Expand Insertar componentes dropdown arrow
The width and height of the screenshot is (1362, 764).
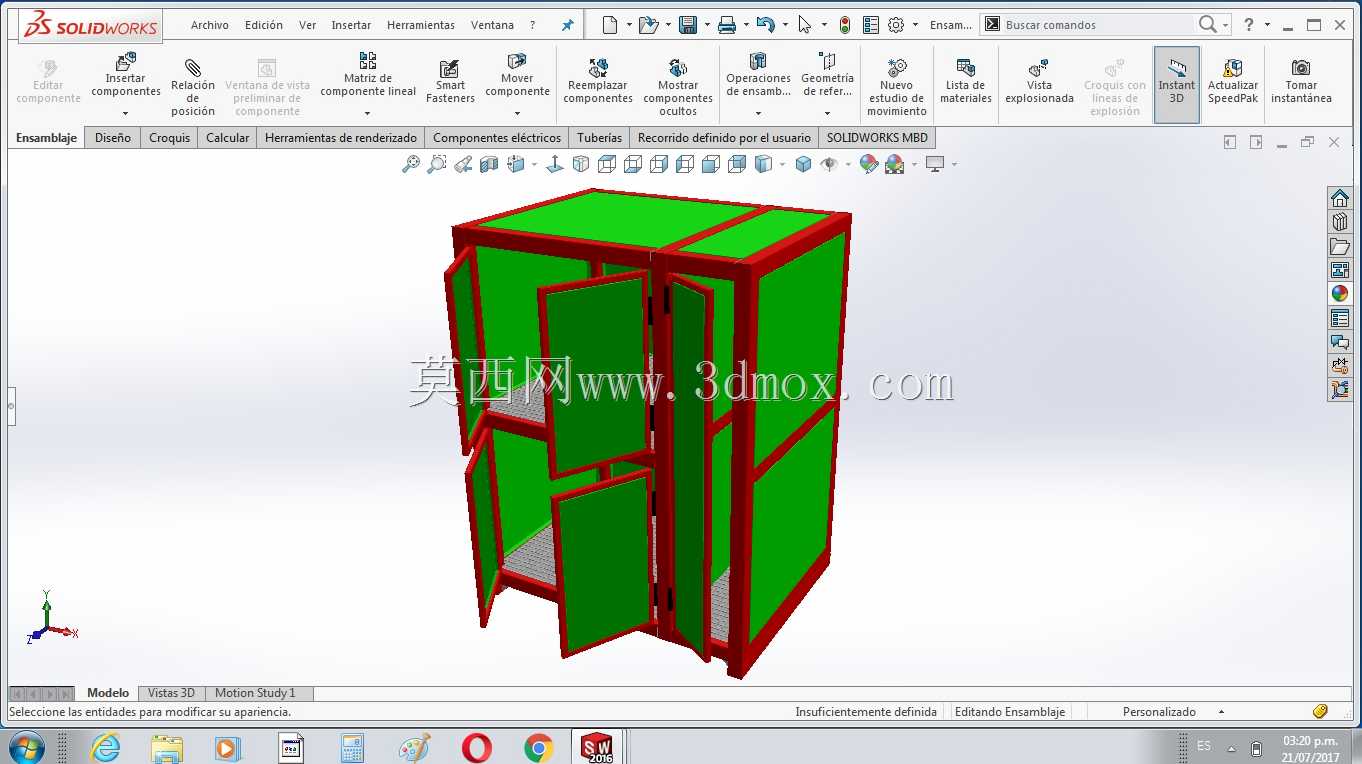pyautogui.click(x=125, y=113)
